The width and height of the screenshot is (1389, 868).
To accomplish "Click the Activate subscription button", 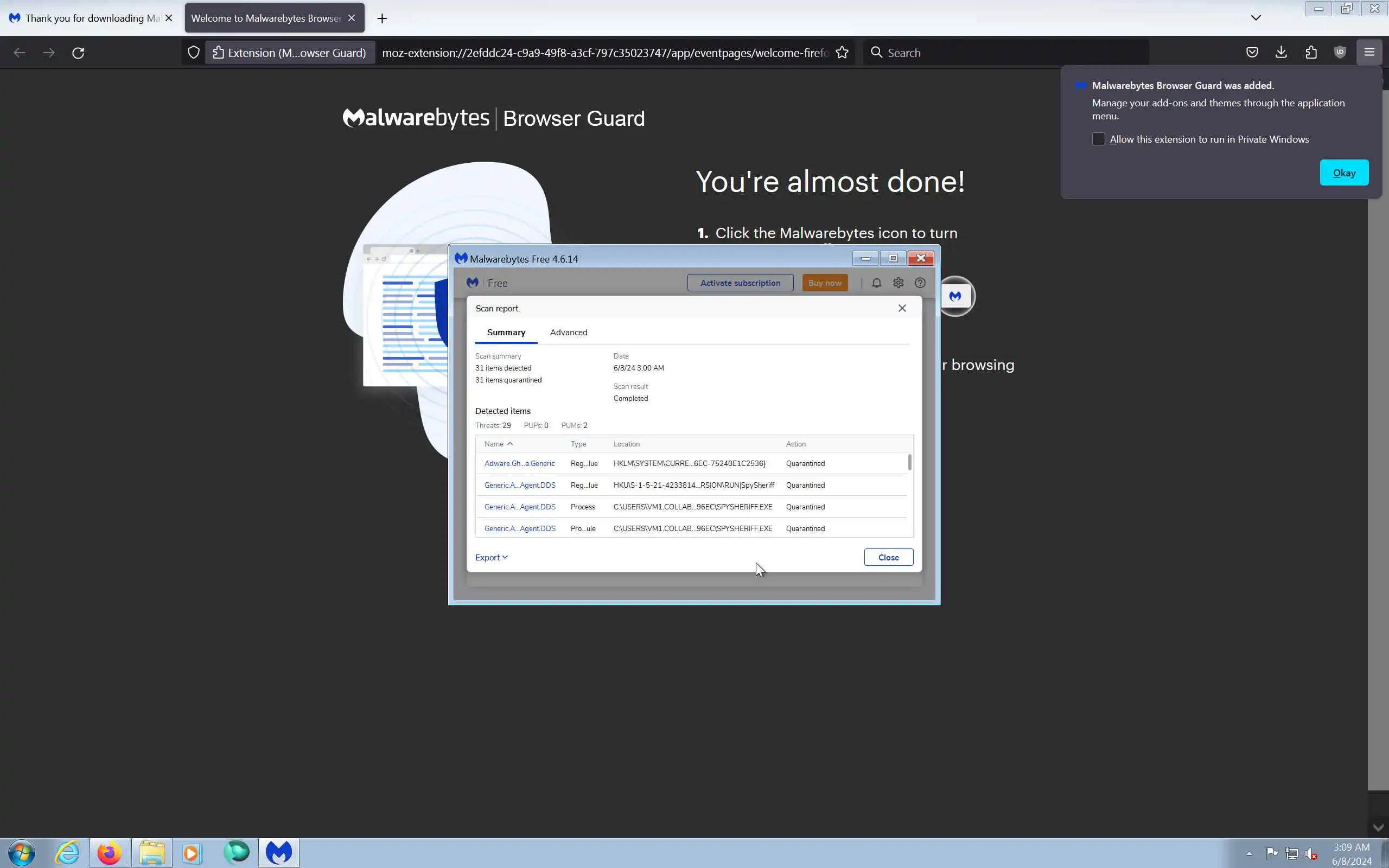I will click(740, 283).
